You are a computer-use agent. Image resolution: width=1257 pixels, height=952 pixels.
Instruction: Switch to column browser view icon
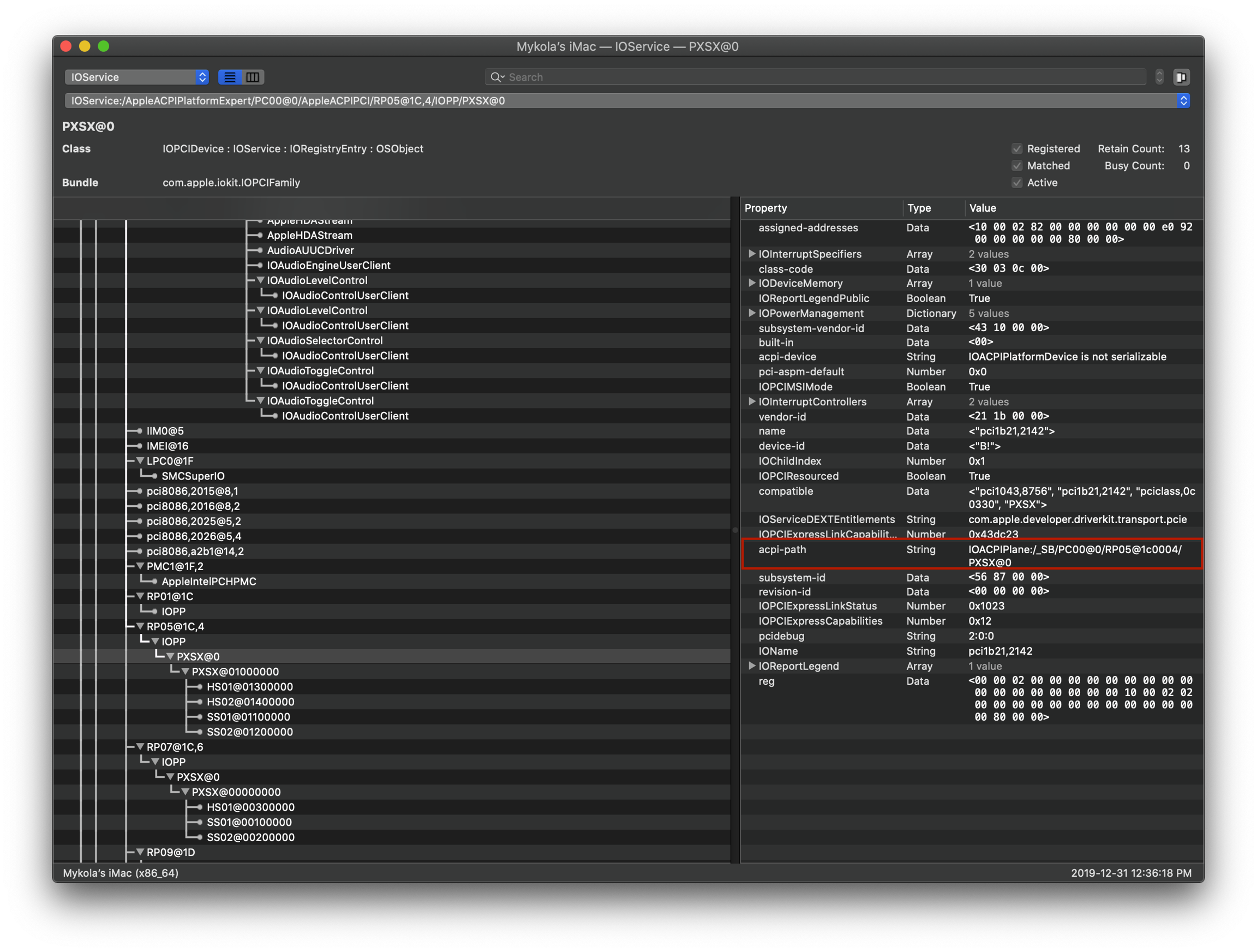point(253,77)
